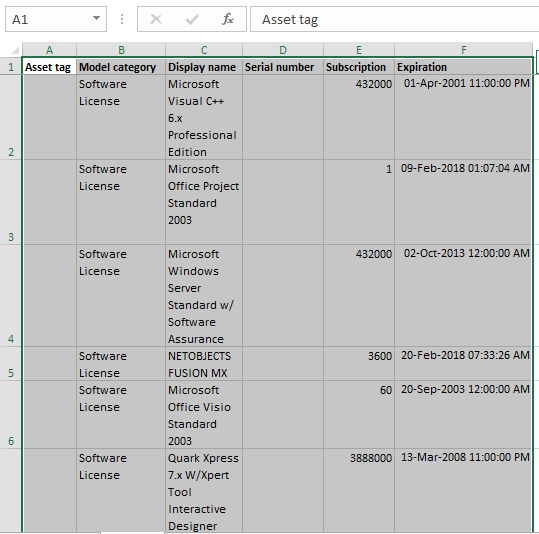Select Microsoft Visual C++ 6.x Professional Edition cell

204,117
